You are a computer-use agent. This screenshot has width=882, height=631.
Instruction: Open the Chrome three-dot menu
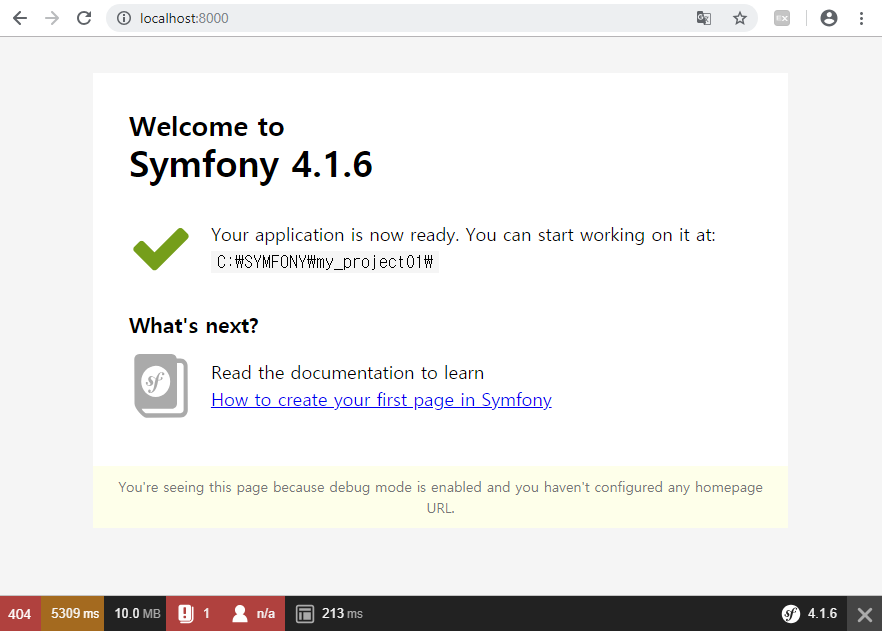pos(861,18)
